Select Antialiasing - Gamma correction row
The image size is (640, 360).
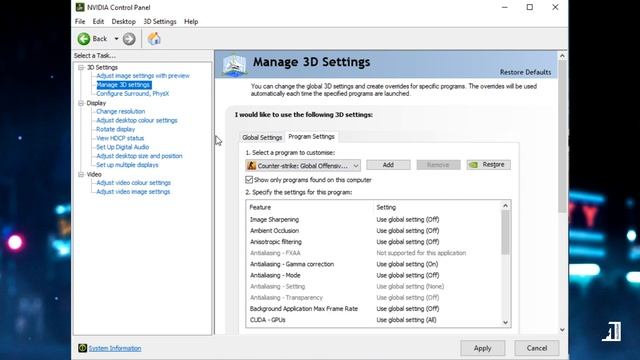click(x=373, y=264)
